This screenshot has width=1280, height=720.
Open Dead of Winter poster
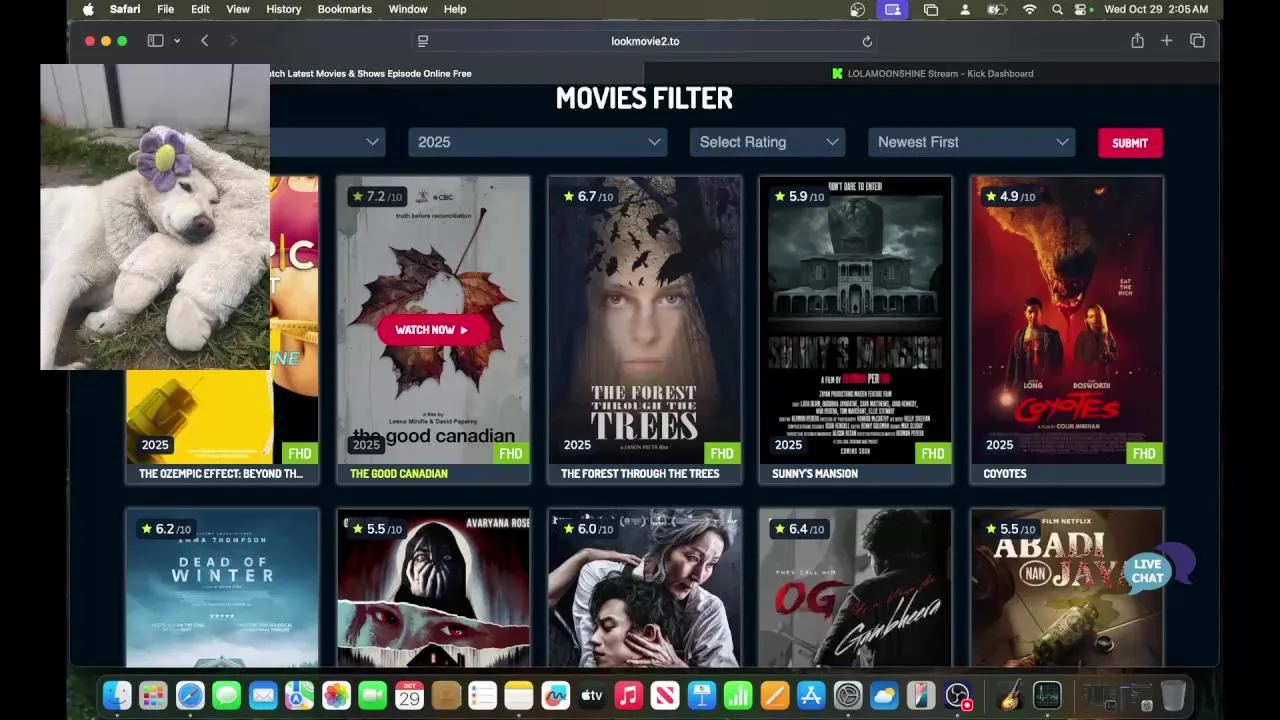[222, 587]
